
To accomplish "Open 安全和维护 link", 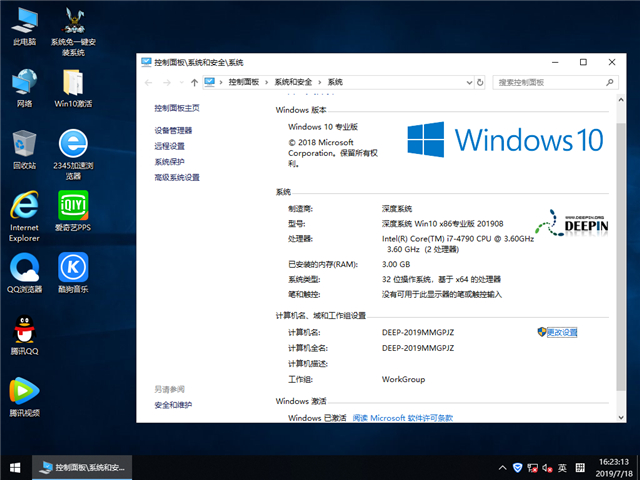I will click(173, 405).
